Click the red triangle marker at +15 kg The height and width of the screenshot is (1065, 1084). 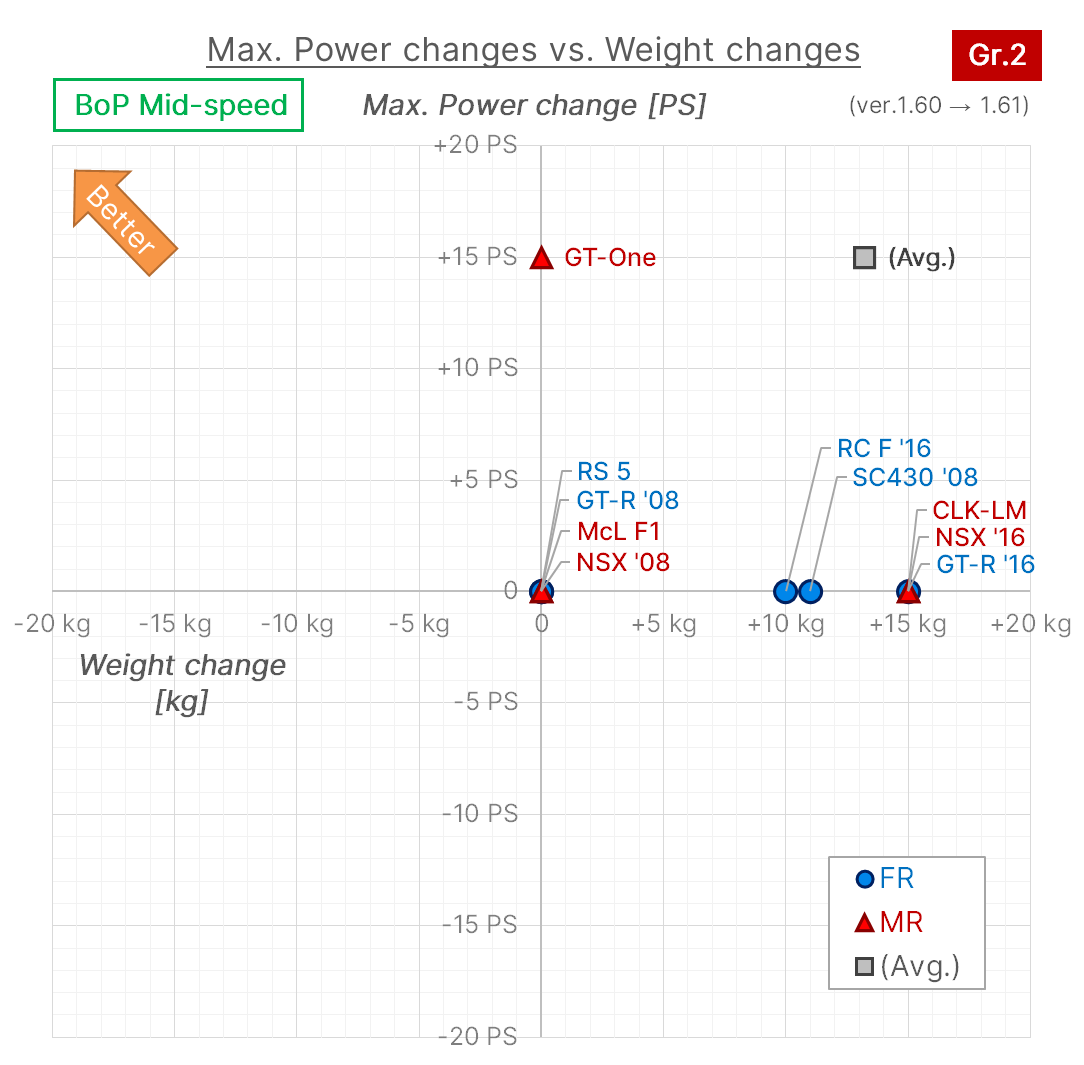click(x=908, y=592)
